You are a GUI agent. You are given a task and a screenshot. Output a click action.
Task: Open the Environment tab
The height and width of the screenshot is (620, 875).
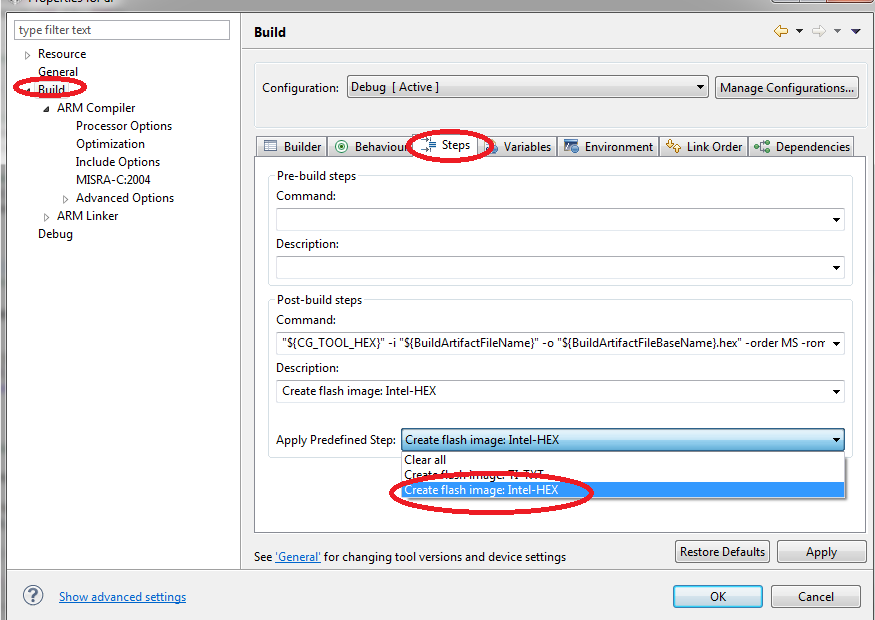pos(608,146)
